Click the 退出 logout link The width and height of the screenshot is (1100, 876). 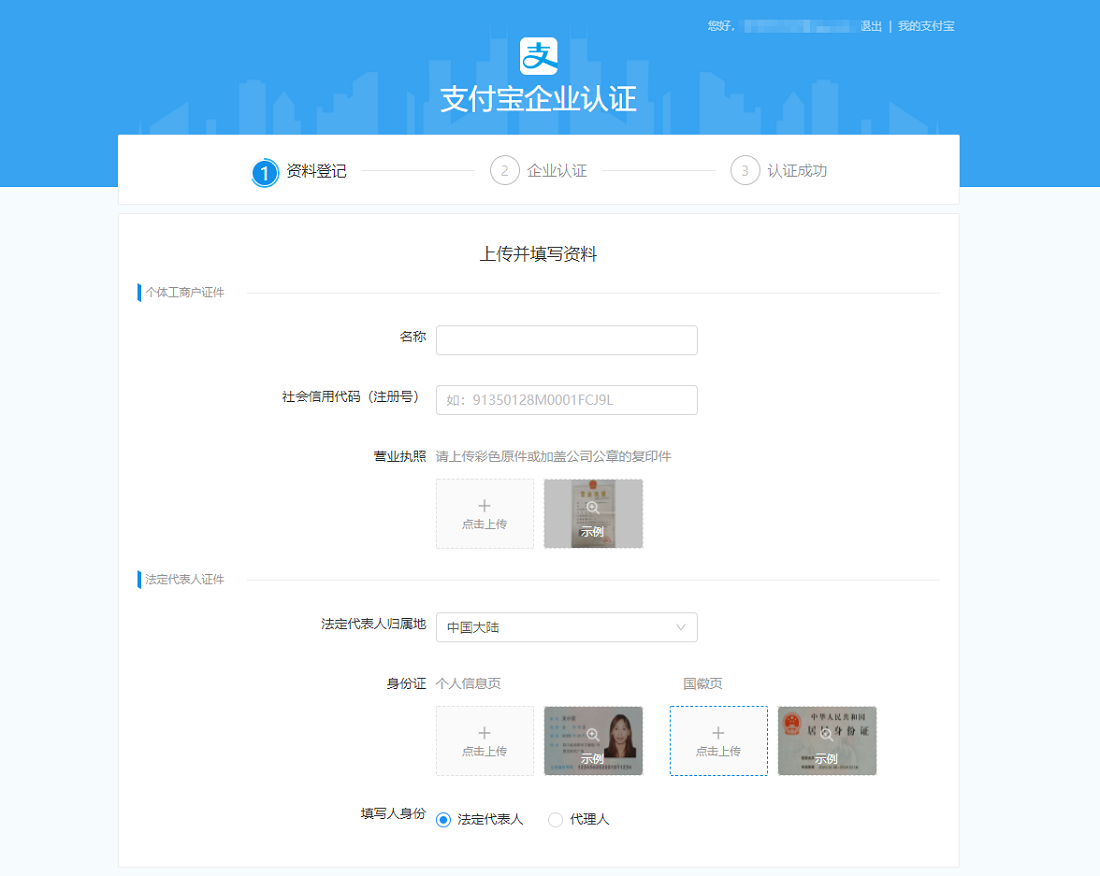pyautogui.click(x=871, y=26)
